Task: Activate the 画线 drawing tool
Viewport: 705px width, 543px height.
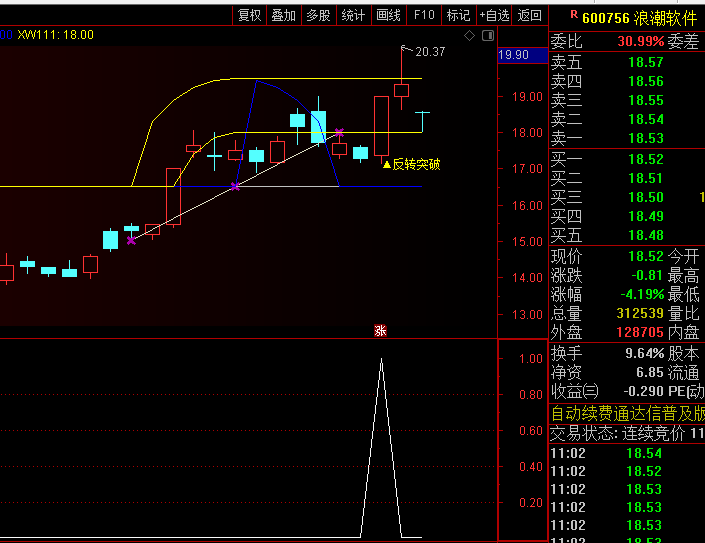Action: tap(388, 15)
